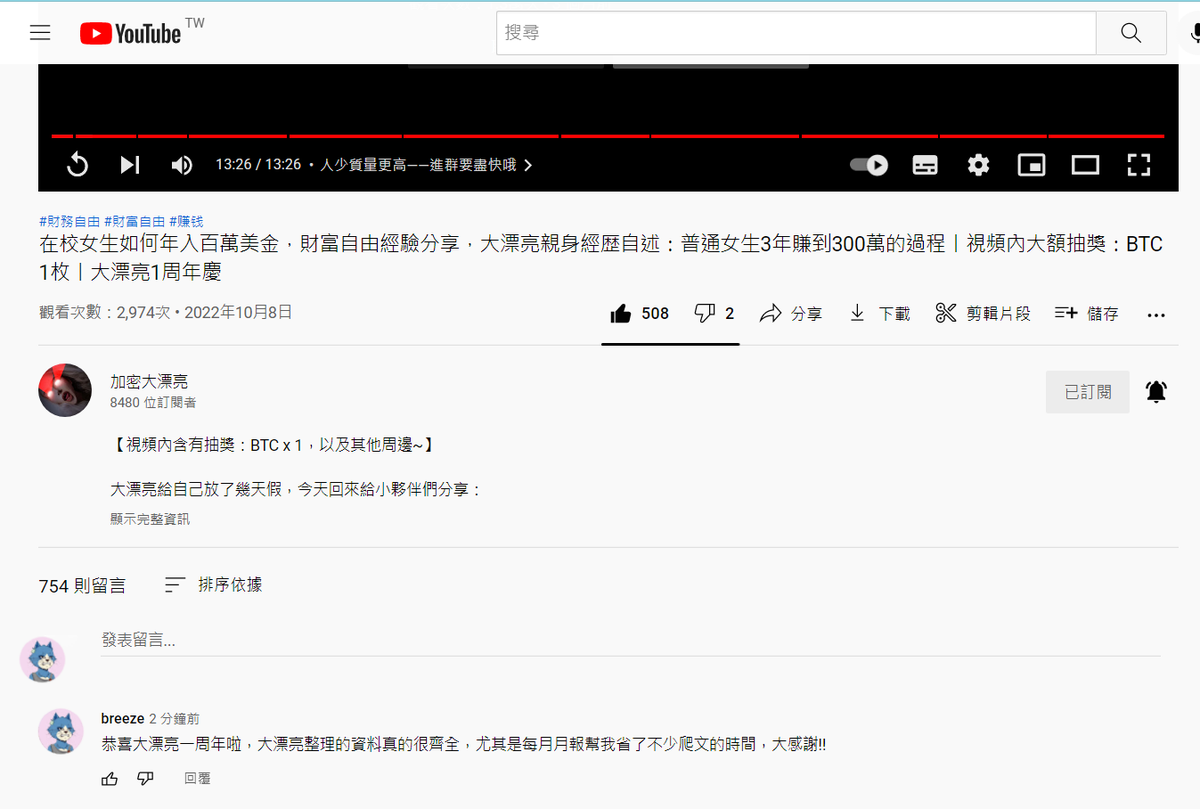This screenshot has width=1200, height=809.
Task: Enable miniplayer mode
Action: tap(1032, 165)
